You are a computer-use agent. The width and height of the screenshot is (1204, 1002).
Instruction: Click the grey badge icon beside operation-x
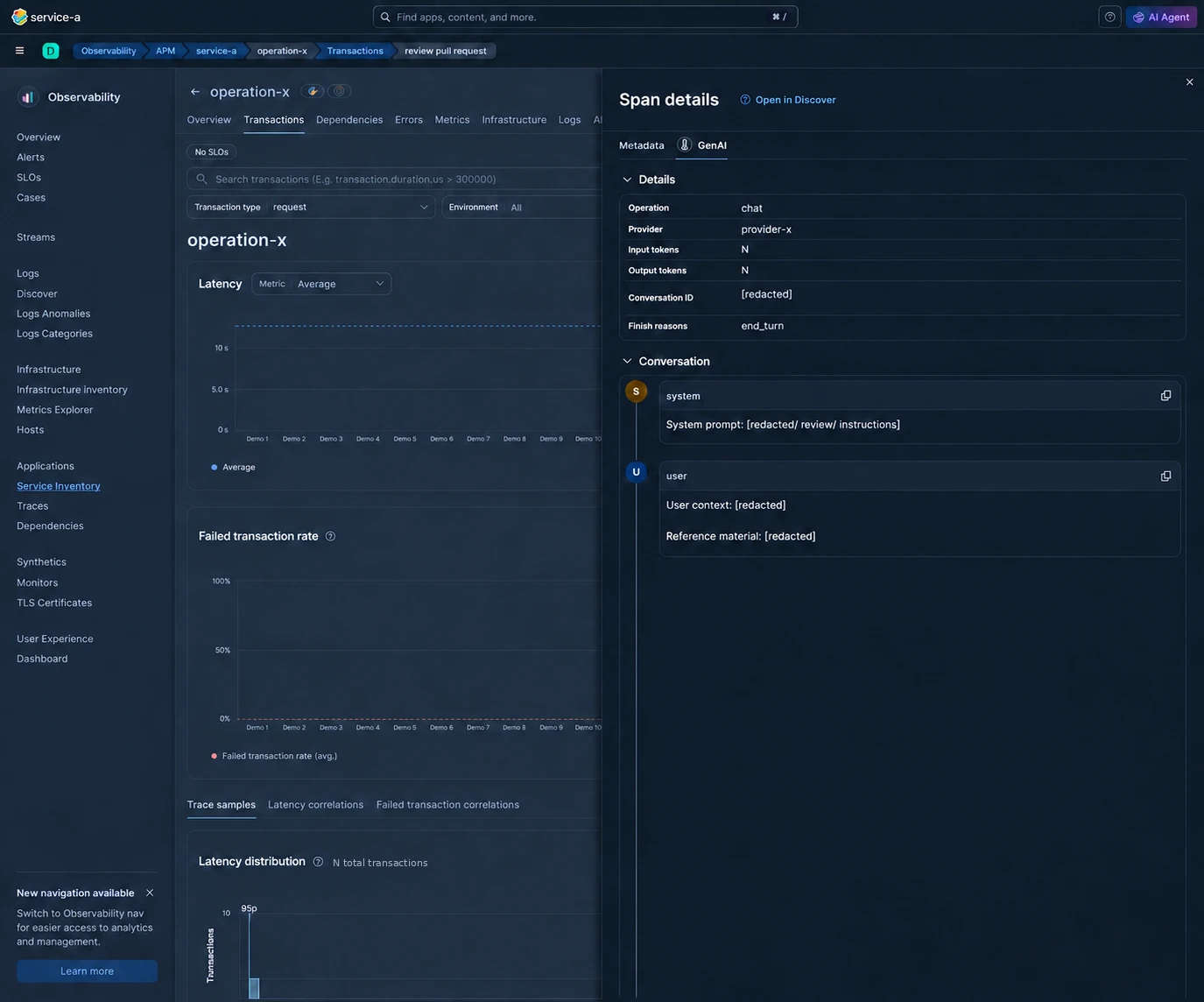pos(339,91)
